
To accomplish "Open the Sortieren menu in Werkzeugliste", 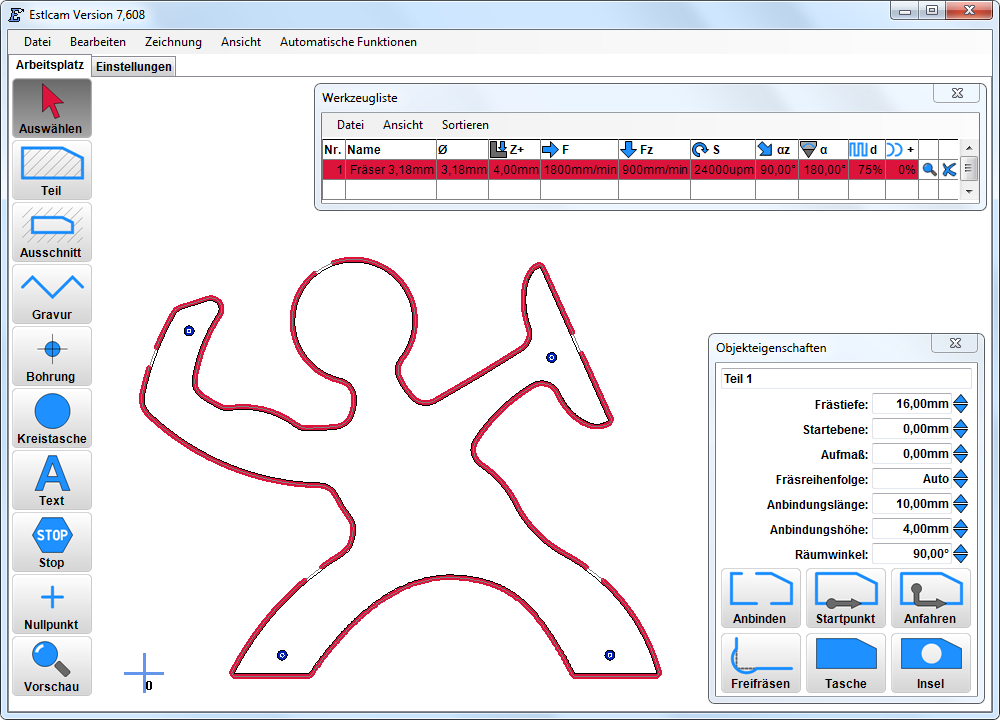I will [x=465, y=125].
